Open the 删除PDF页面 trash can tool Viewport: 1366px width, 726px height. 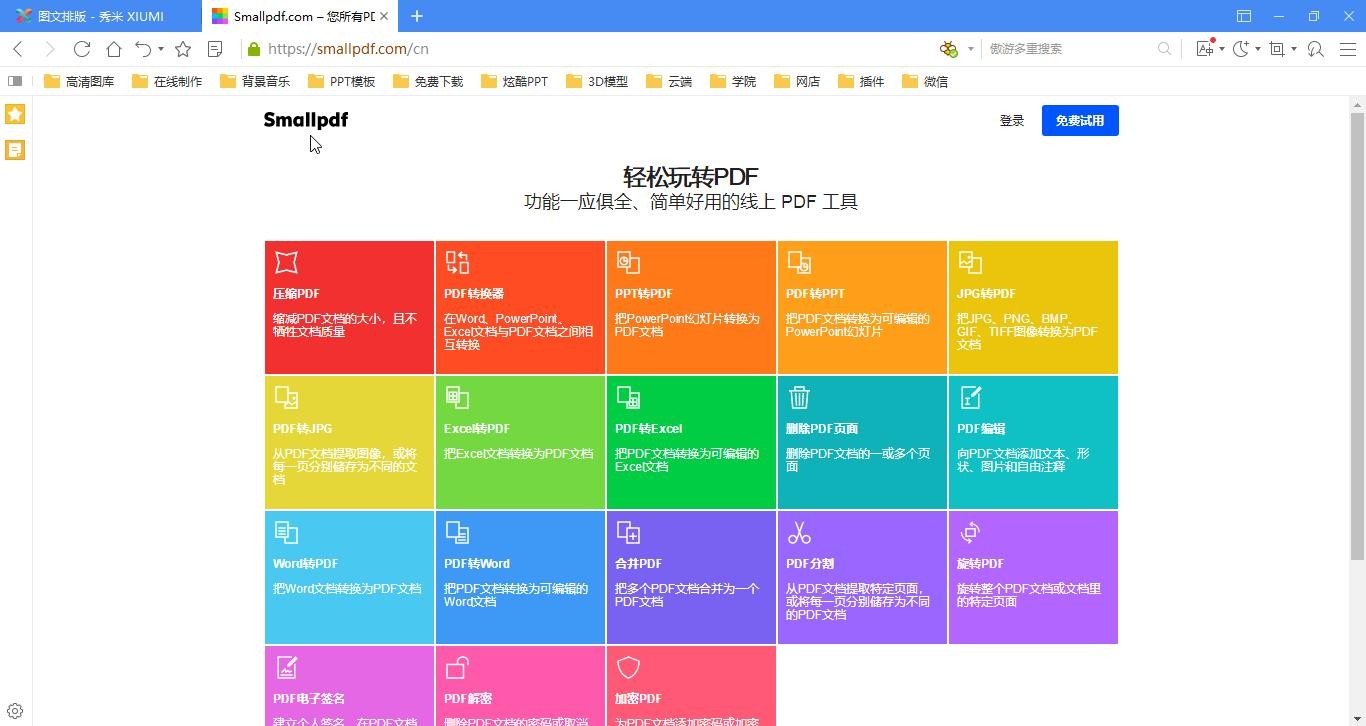click(861, 442)
